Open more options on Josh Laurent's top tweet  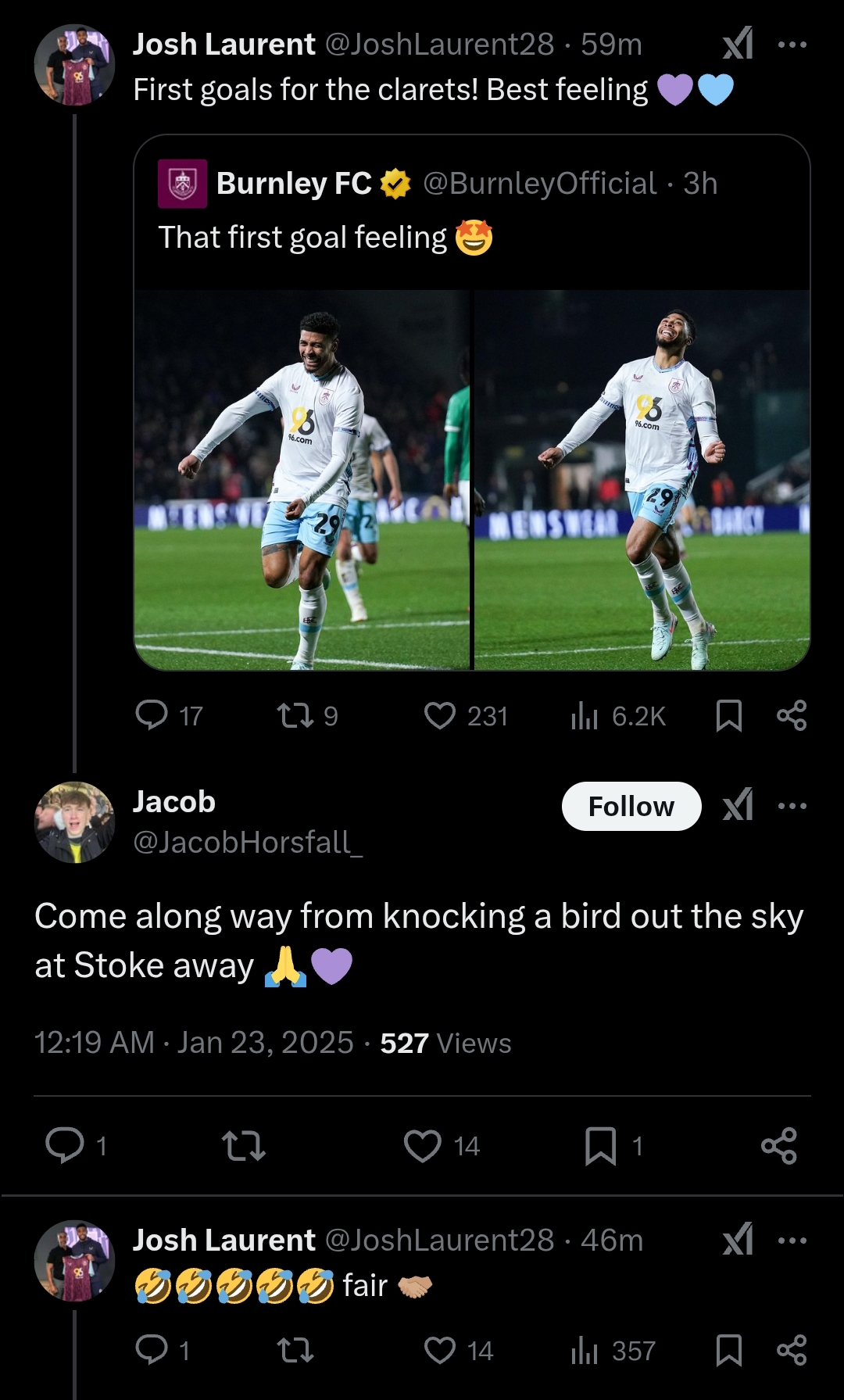792,45
